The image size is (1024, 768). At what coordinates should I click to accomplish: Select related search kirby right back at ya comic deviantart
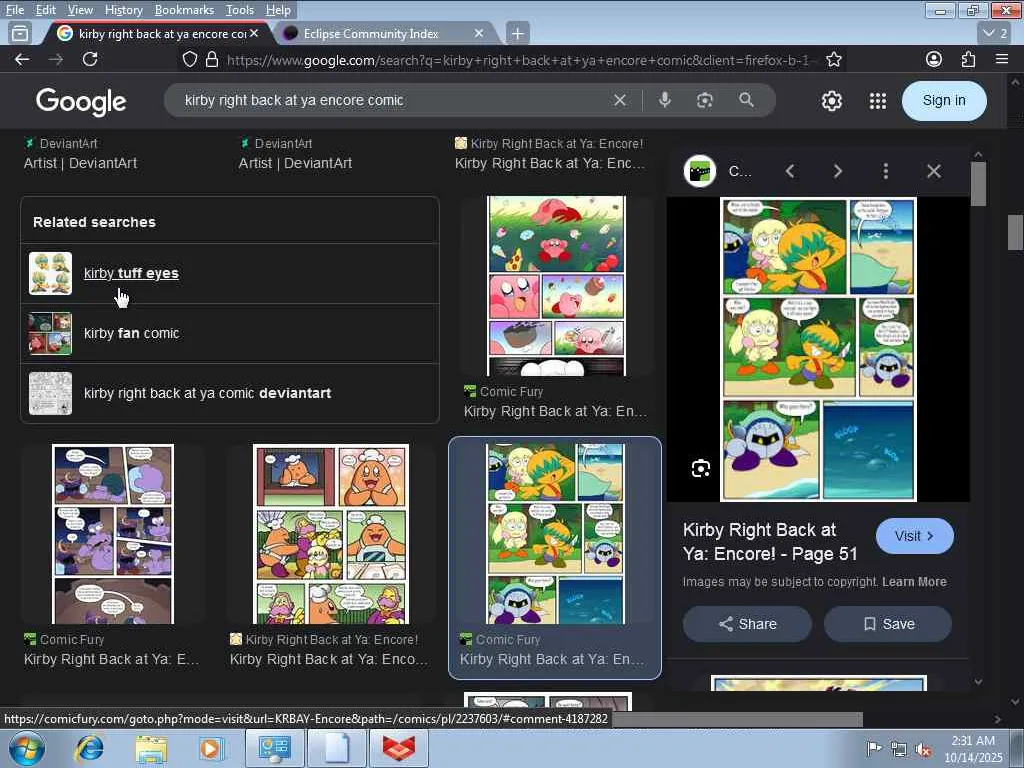coord(230,393)
